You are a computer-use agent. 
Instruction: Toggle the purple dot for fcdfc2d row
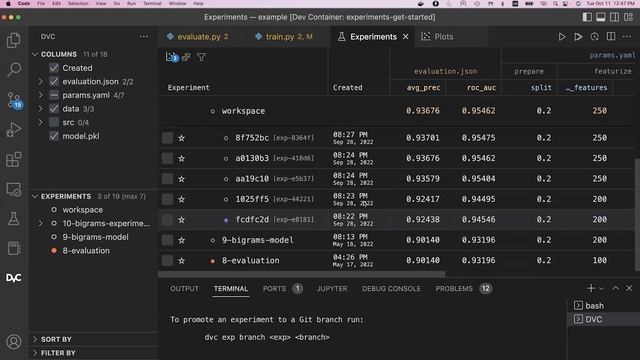[x=226, y=220]
